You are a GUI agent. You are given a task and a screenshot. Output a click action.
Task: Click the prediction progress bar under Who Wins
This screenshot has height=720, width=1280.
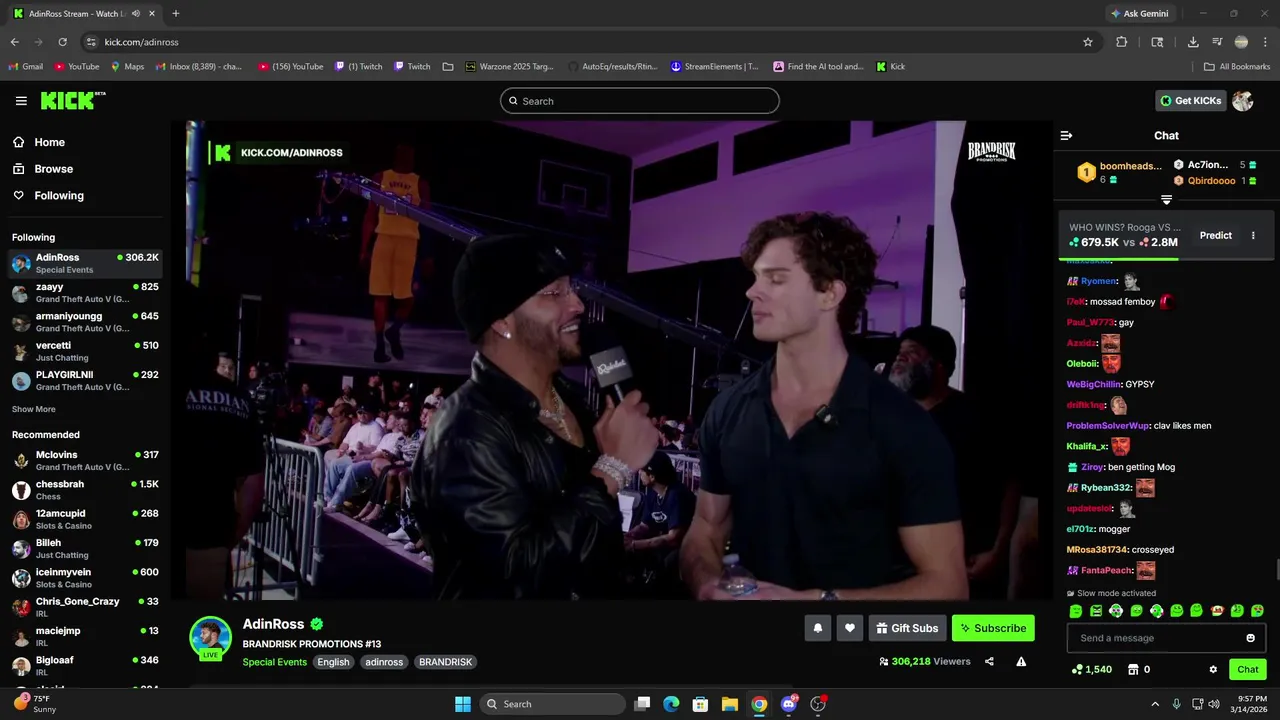pos(1166,258)
